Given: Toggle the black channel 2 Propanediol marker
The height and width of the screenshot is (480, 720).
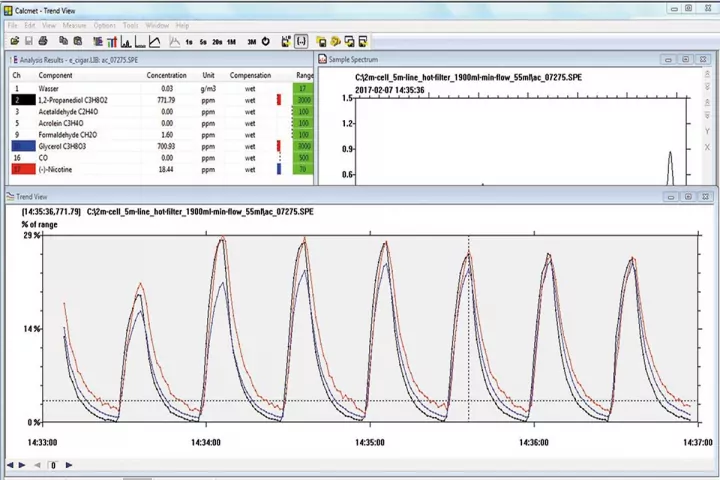Looking at the screenshot, I should [x=22, y=100].
